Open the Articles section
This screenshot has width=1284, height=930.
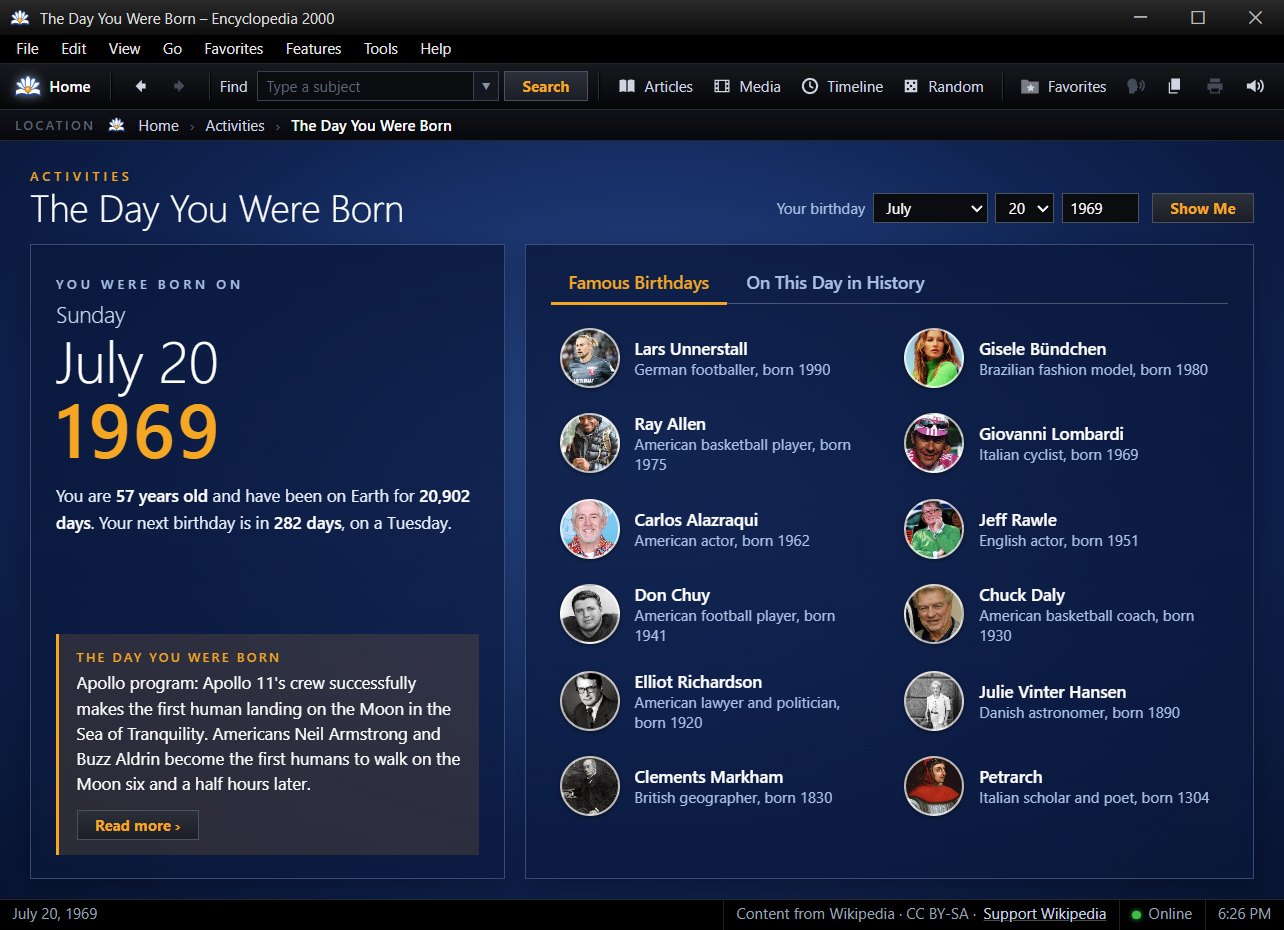point(656,87)
